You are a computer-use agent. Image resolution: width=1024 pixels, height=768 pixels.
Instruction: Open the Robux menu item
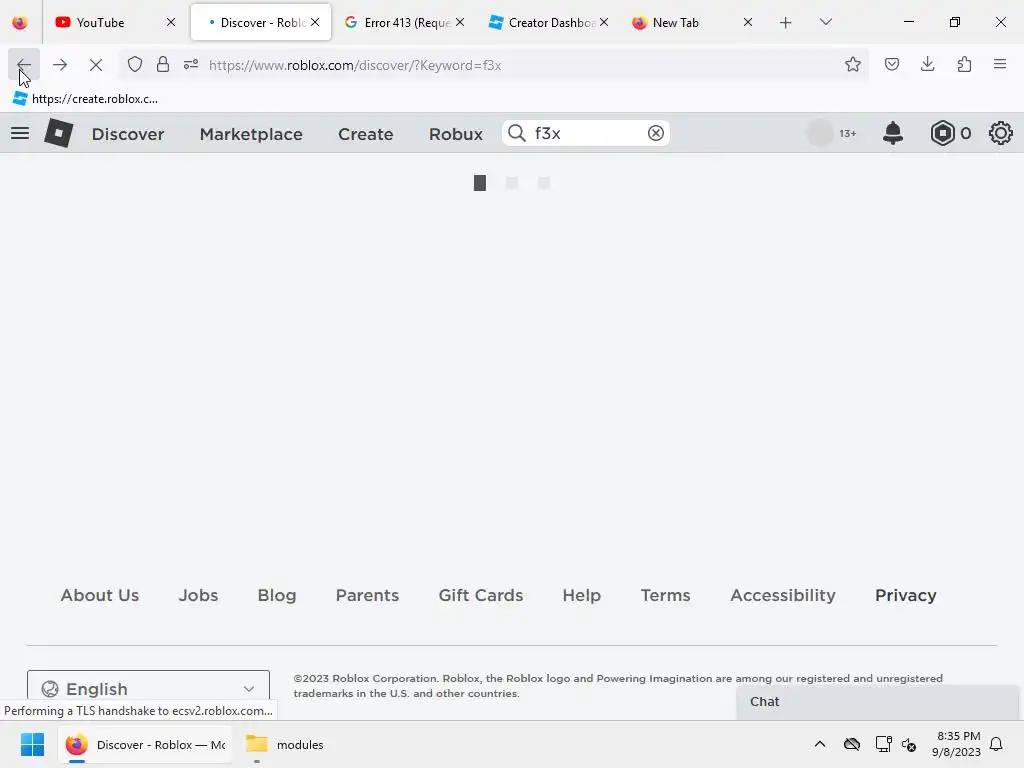[456, 134]
